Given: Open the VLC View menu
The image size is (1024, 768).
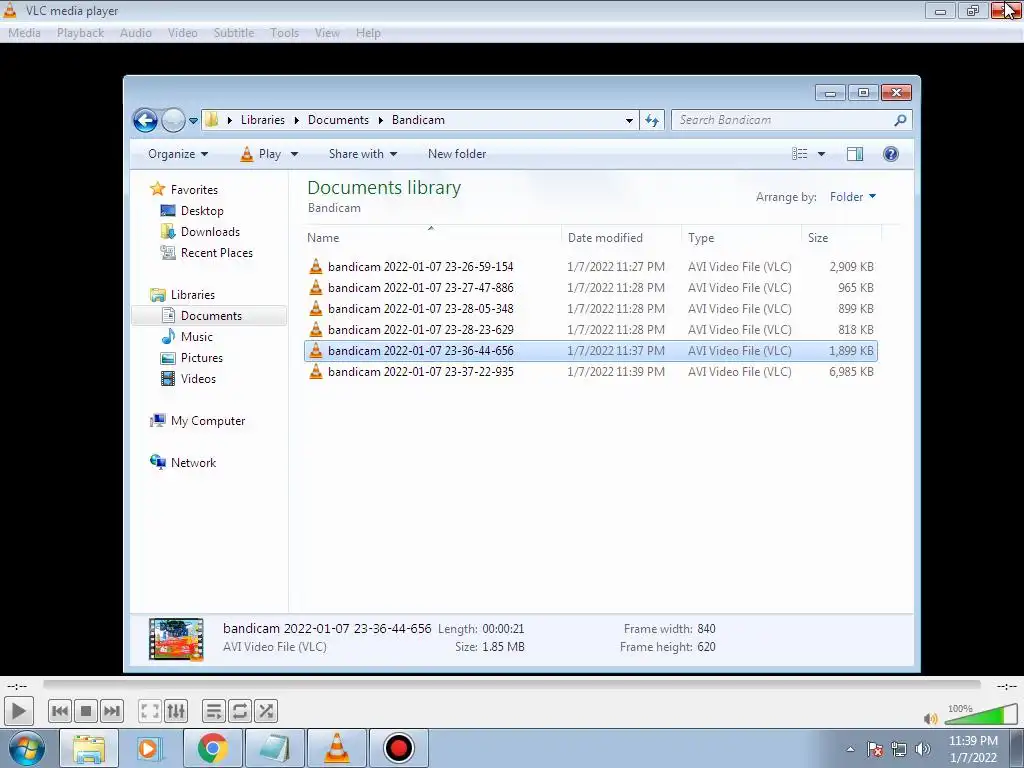Looking at the screenshot, I should point(327,33).
